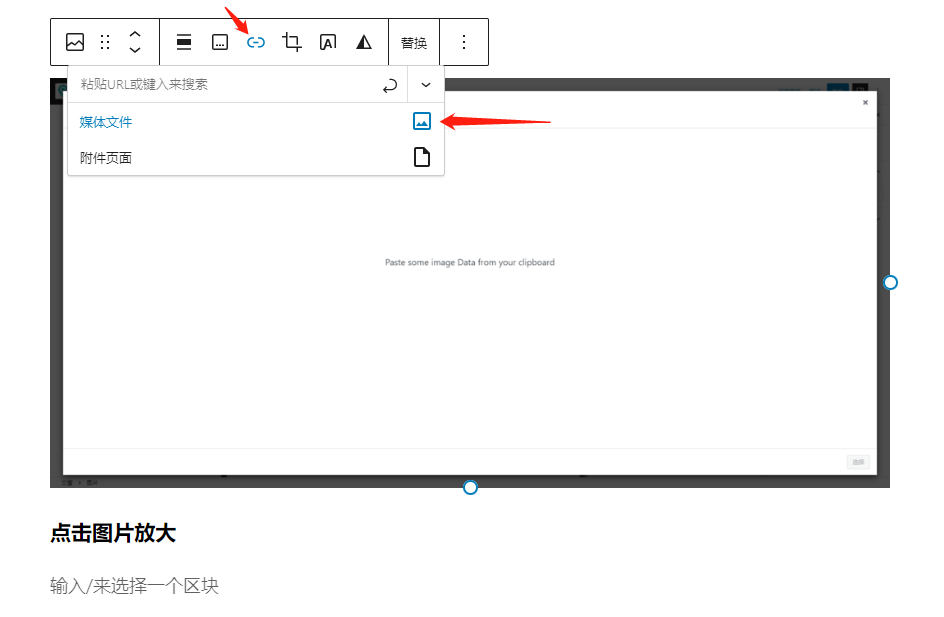Expand the link settings chevron
The height and width of the screenshot is (617, 944).
coord(426,85)
